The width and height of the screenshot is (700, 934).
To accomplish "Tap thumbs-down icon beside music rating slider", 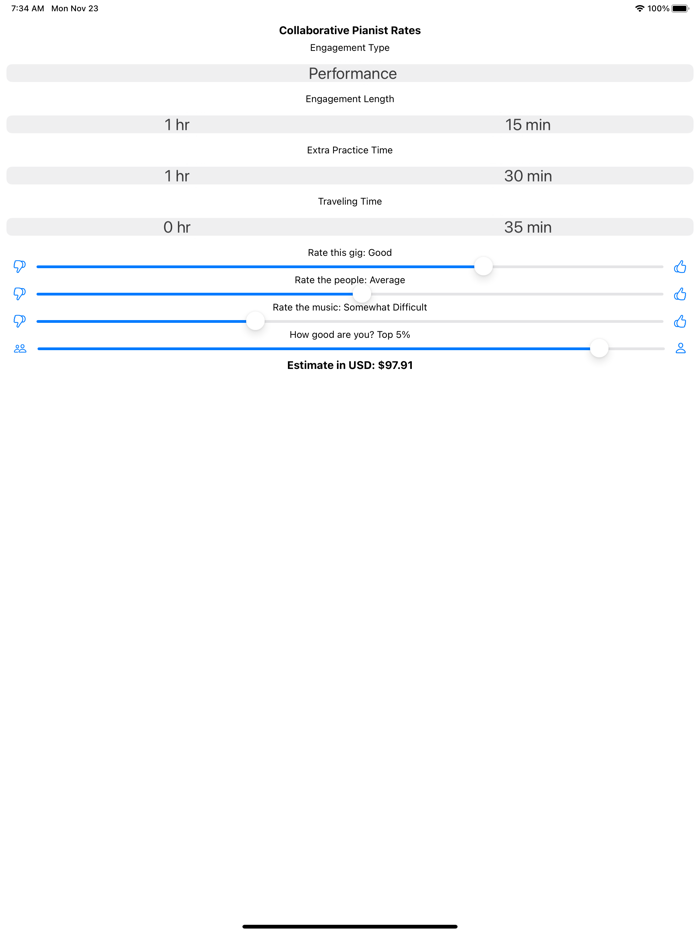I will pos(19,321).
